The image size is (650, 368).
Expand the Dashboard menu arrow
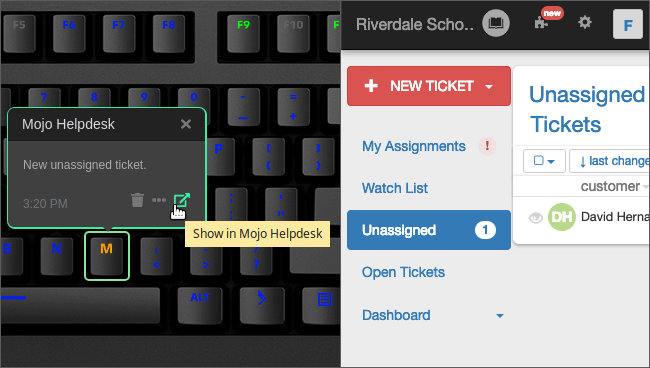pos(500,316)
